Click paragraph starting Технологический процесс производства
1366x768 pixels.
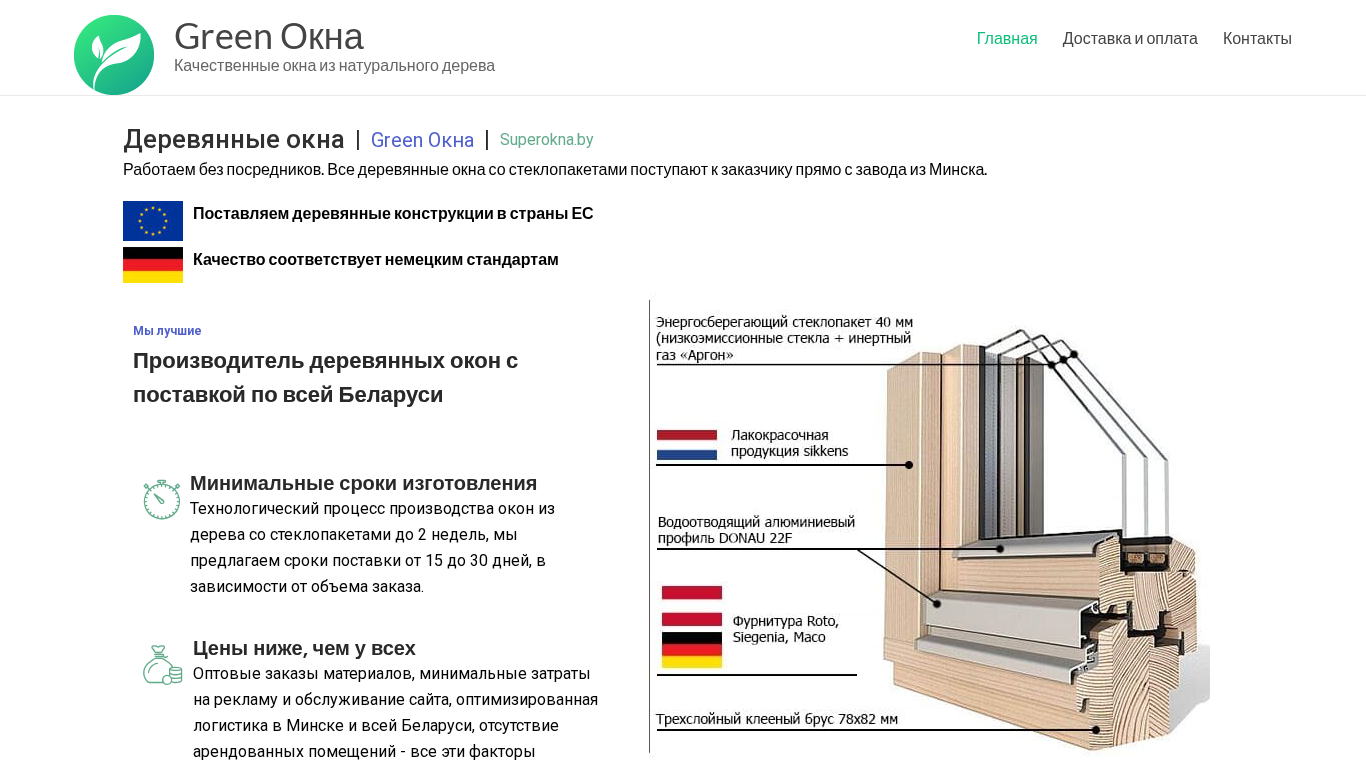coord(372,547)
